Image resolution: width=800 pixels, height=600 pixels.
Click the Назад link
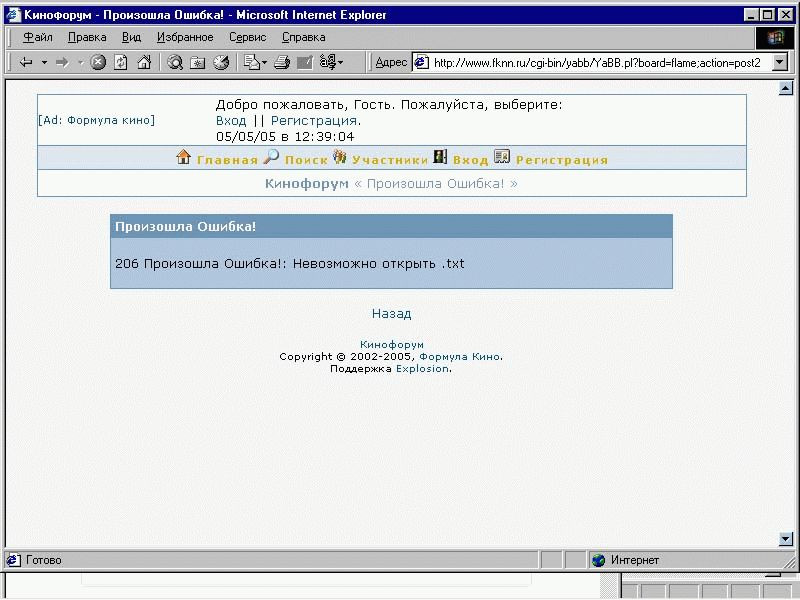tap(391, 314)
